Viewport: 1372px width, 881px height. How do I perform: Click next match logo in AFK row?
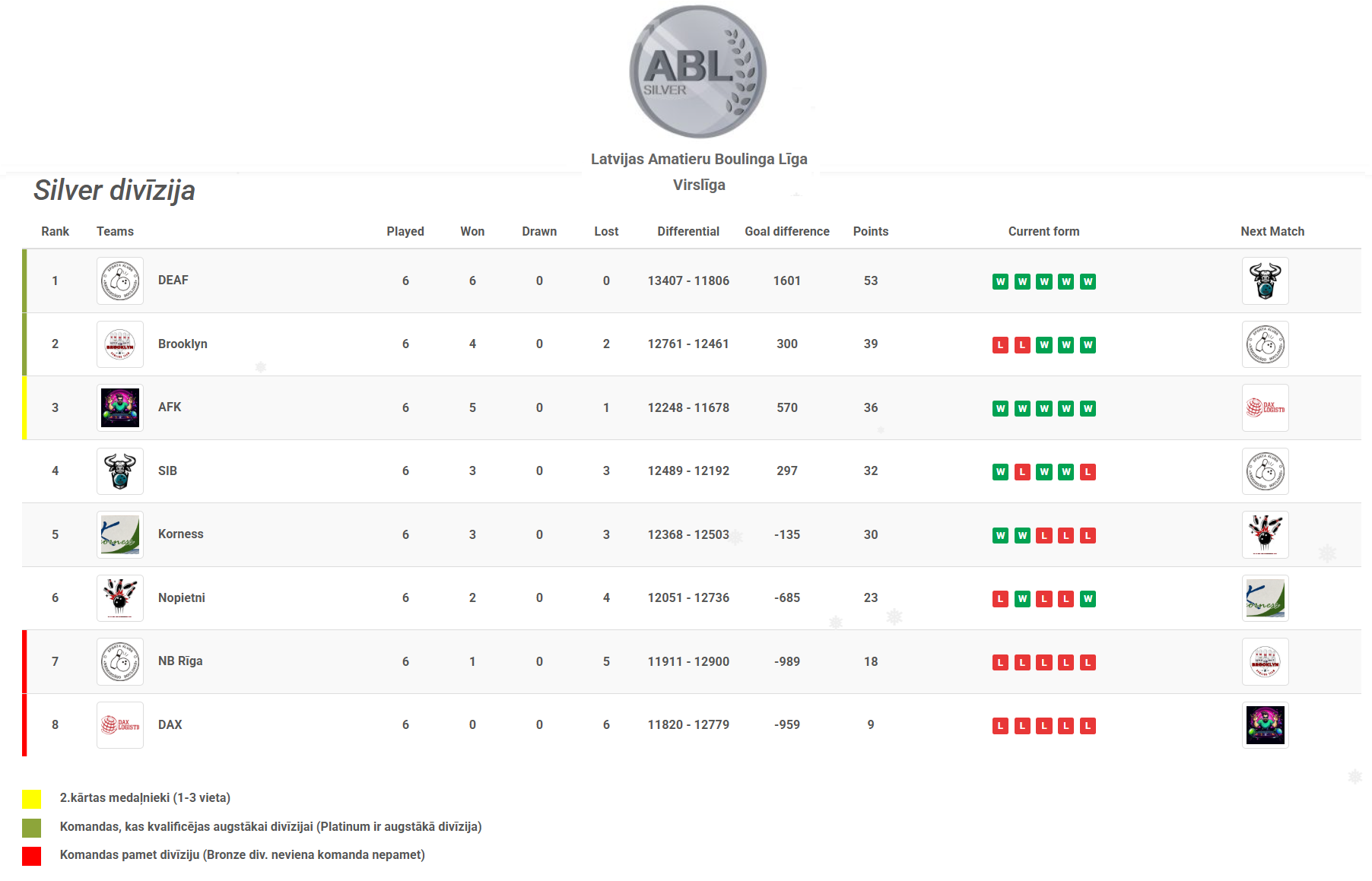pyautogui.click(x=1265, y=407)
